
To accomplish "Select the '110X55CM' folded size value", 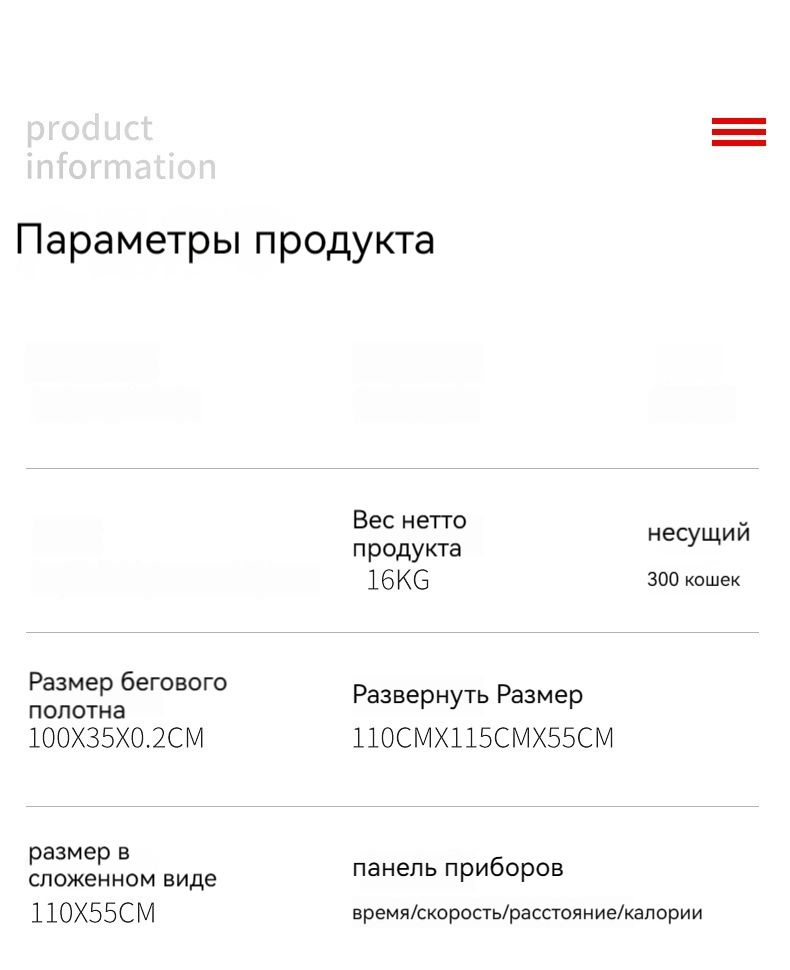I will pos(93,913).
